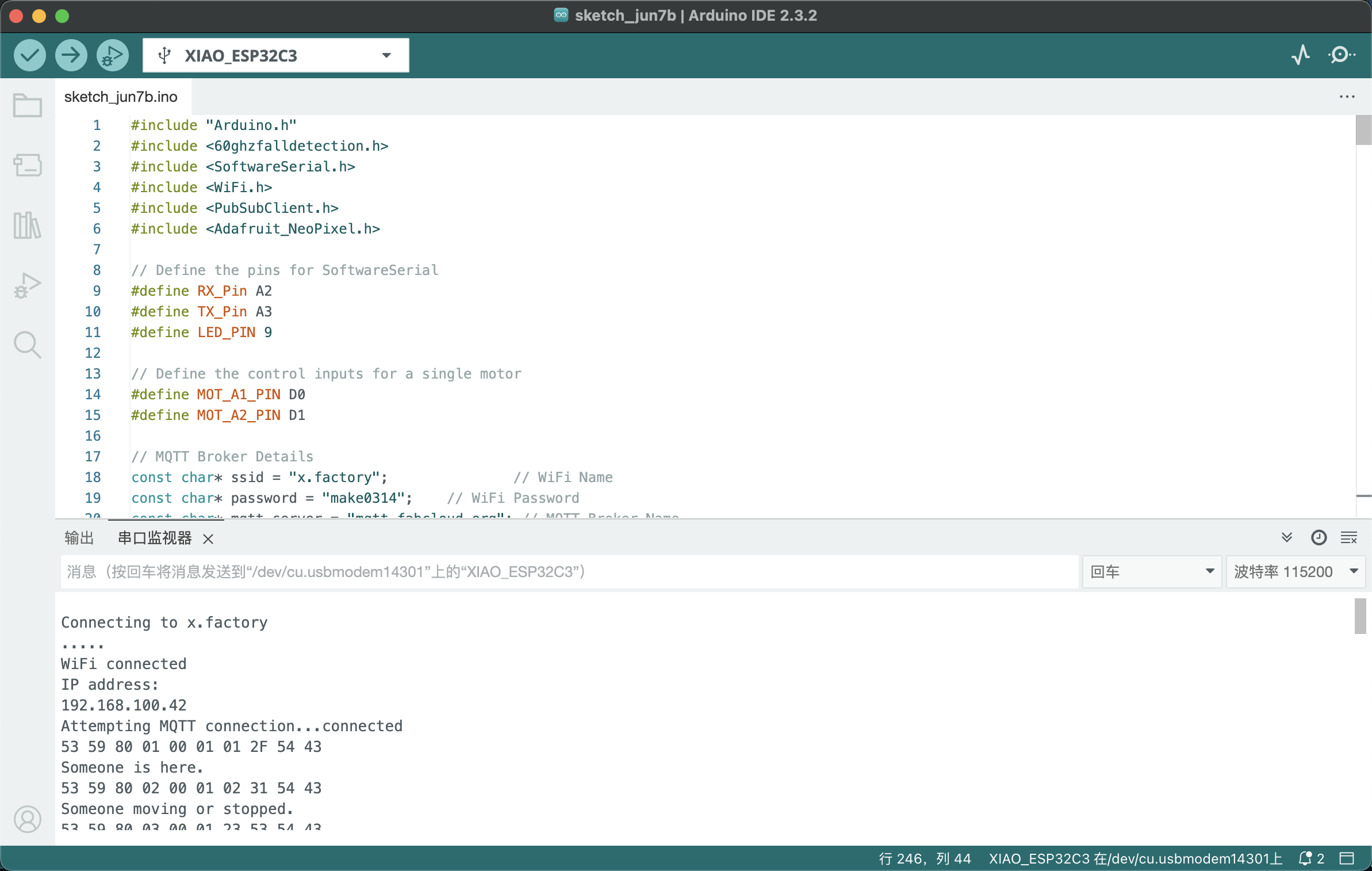Click the MOT_A1_PIN define line
1372x871 pixels.
pos(218,395)
